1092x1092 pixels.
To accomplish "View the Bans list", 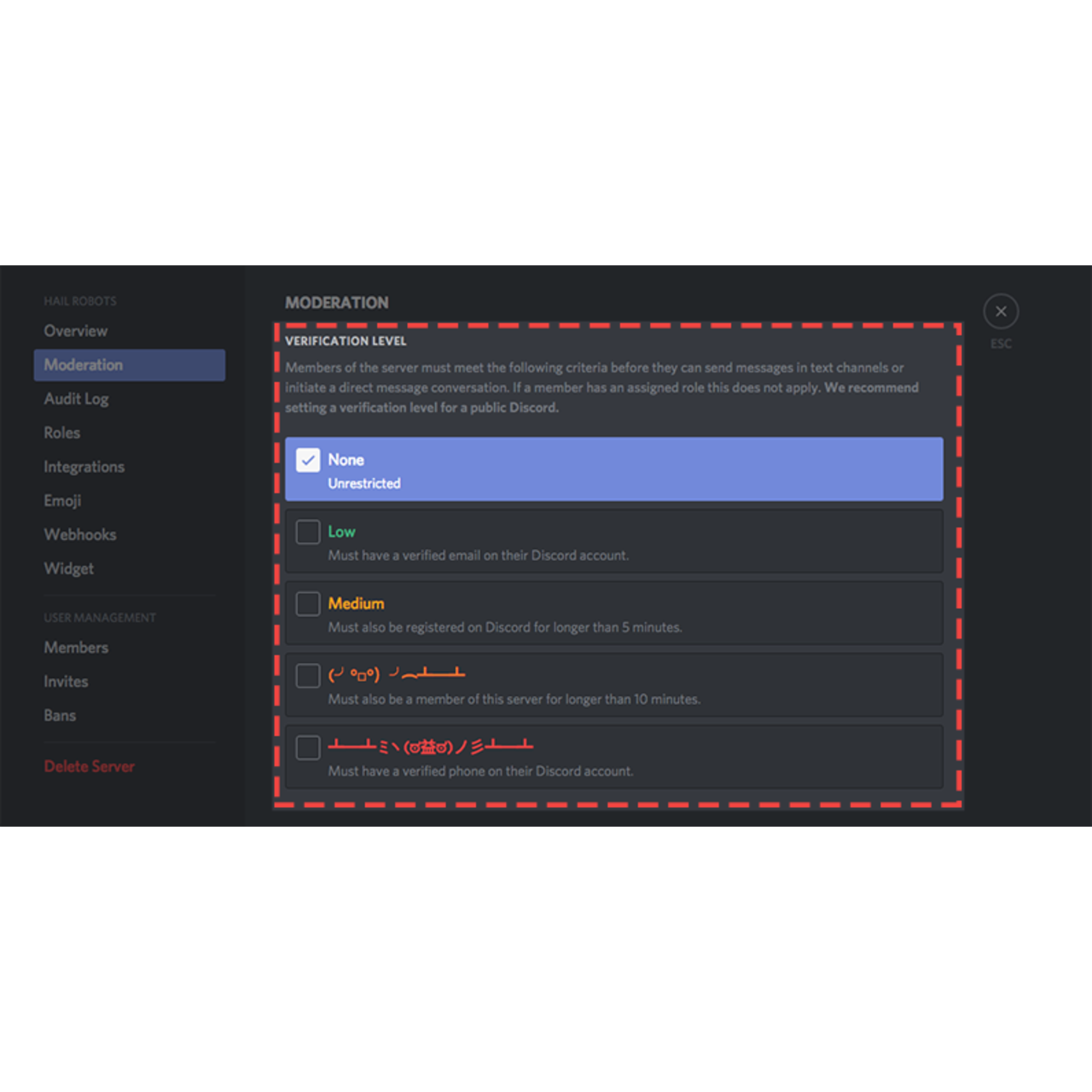I will coord(60,716).
